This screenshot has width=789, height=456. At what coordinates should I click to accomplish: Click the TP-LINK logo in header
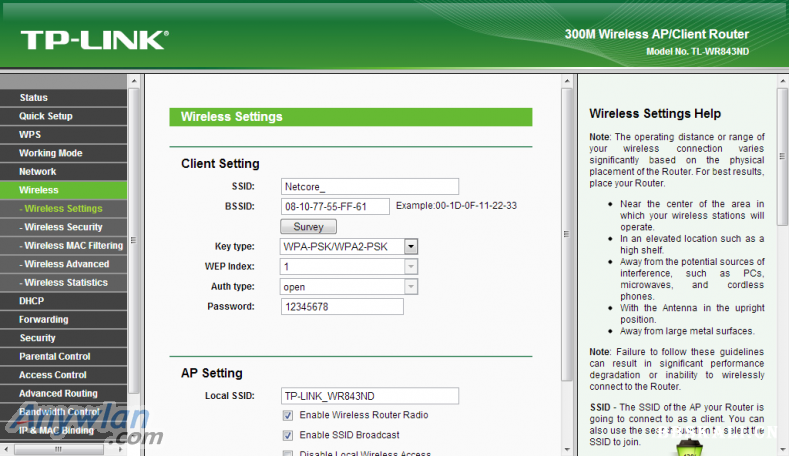click(x=94, y=40)
